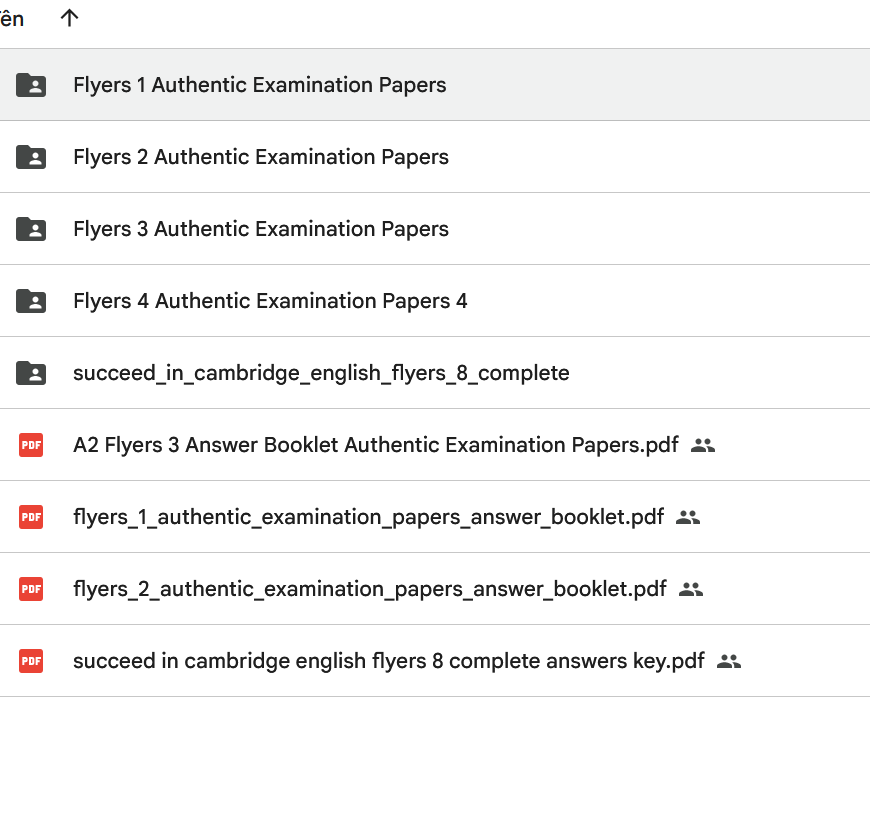Click PDF icon of A2 Flyers 3 Answer Booklet

[31, 445]
